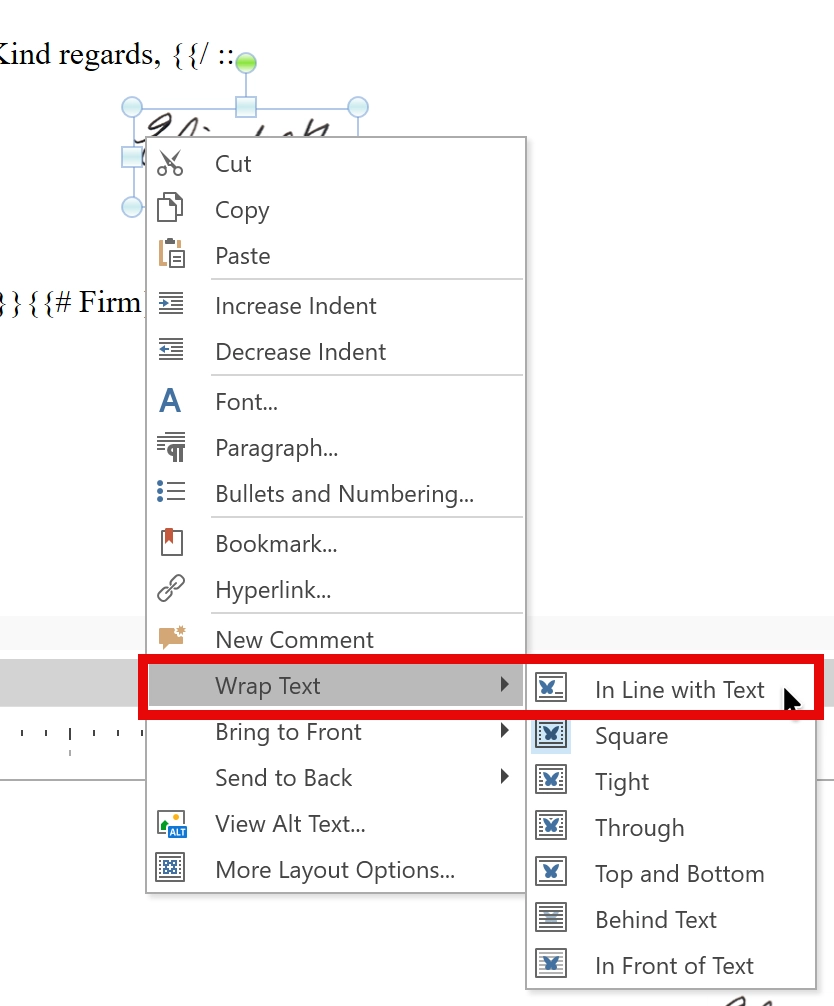Click the Paragraph pilcrow icon
Viewport: 834px width, 1006px height.
[x=171, y=447]
